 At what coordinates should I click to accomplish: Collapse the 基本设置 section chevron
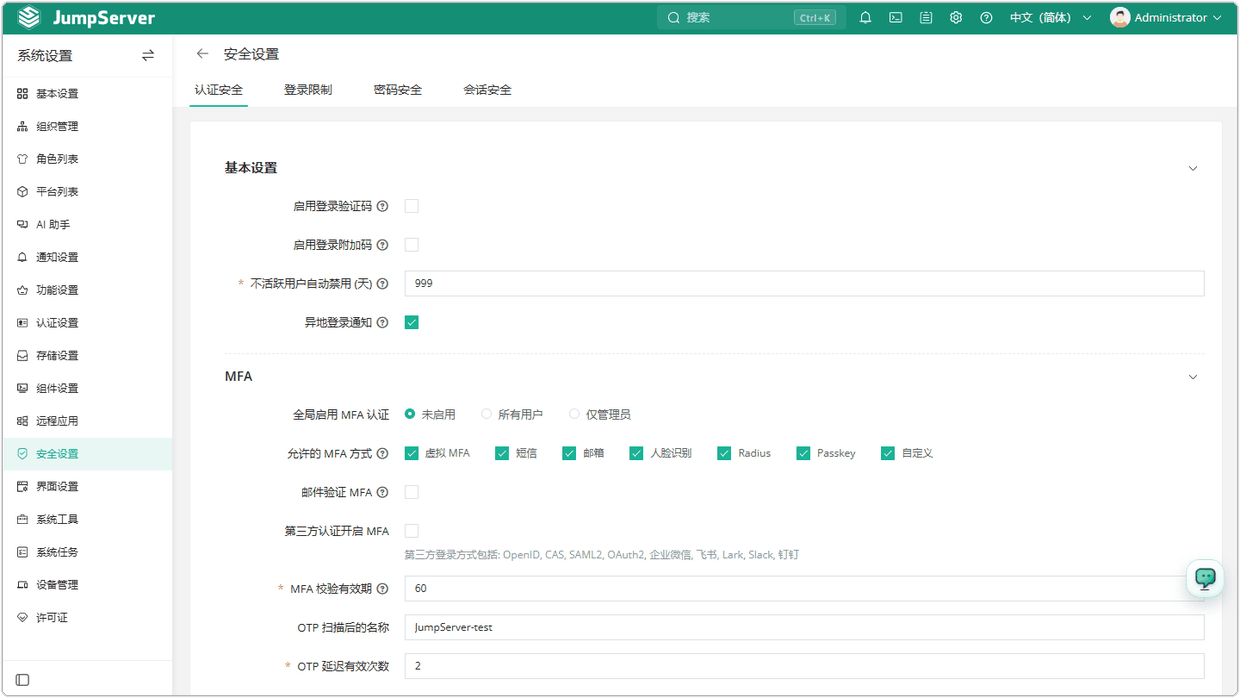pyautogui.click(x=1193, y=169)
